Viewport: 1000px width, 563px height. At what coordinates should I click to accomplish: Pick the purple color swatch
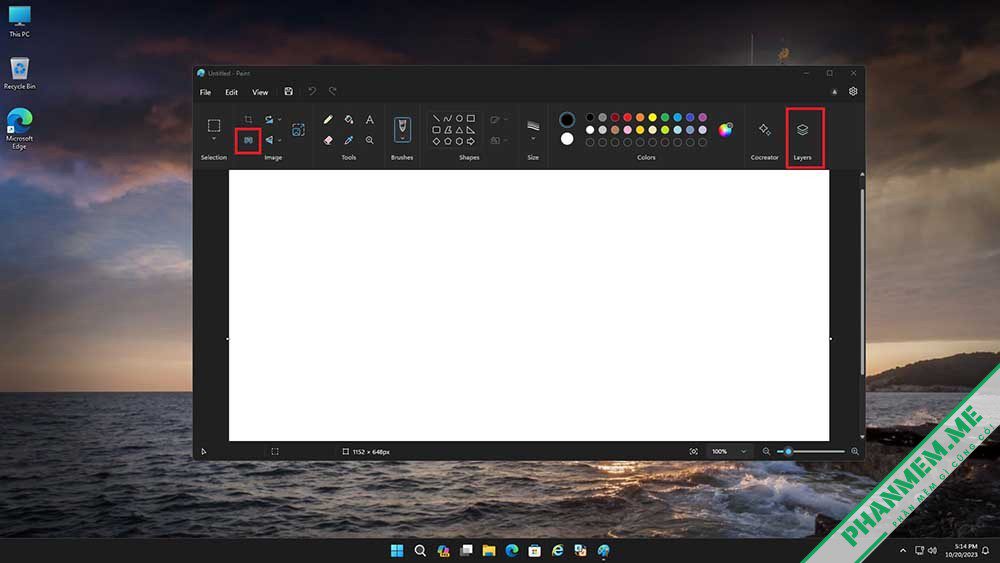pos(703,117)
